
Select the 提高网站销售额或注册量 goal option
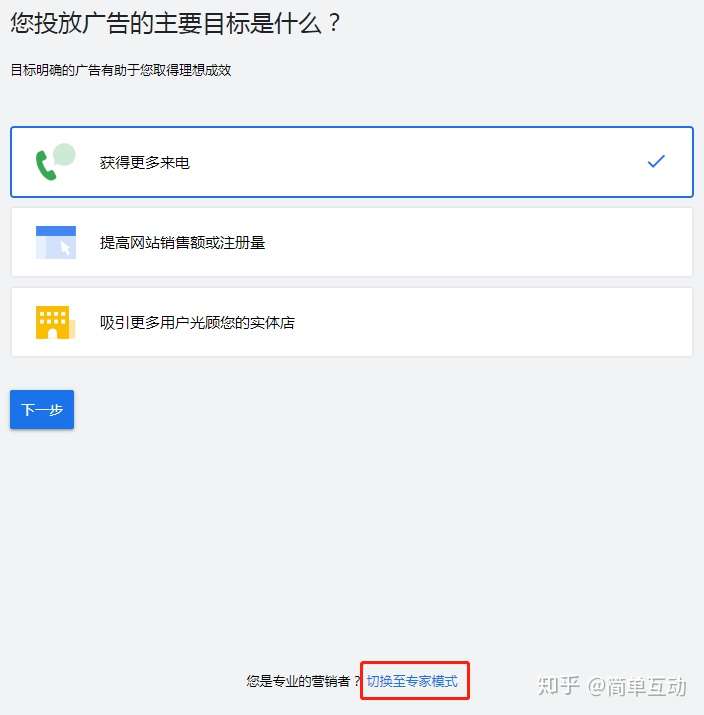(x=352, y=242)
